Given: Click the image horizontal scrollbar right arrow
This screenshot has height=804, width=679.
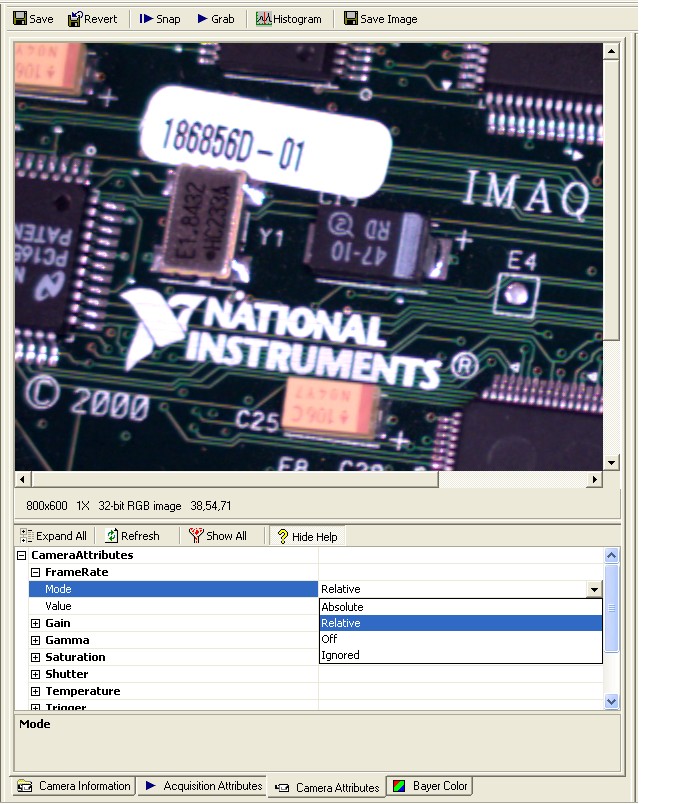Looking at the screenshot, I should pos(594,480).
